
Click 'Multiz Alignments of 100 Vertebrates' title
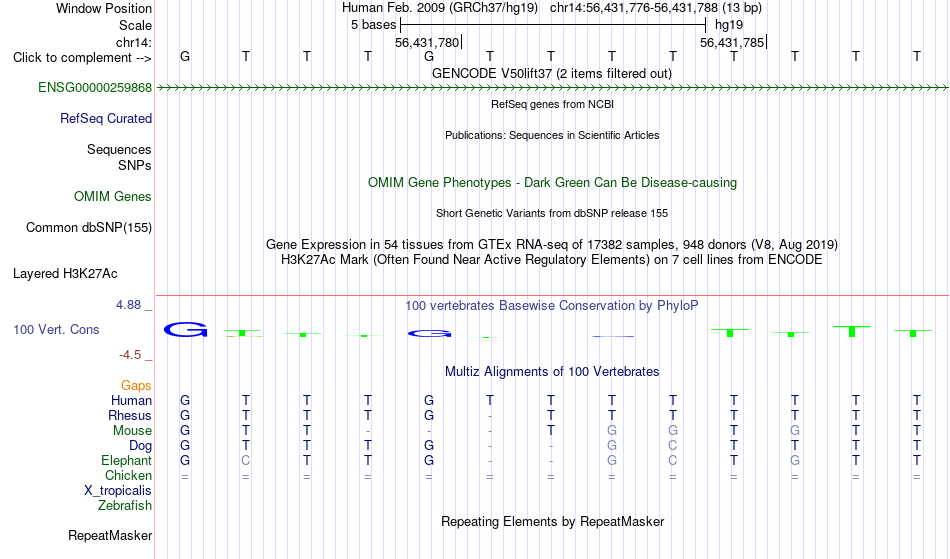552,371
